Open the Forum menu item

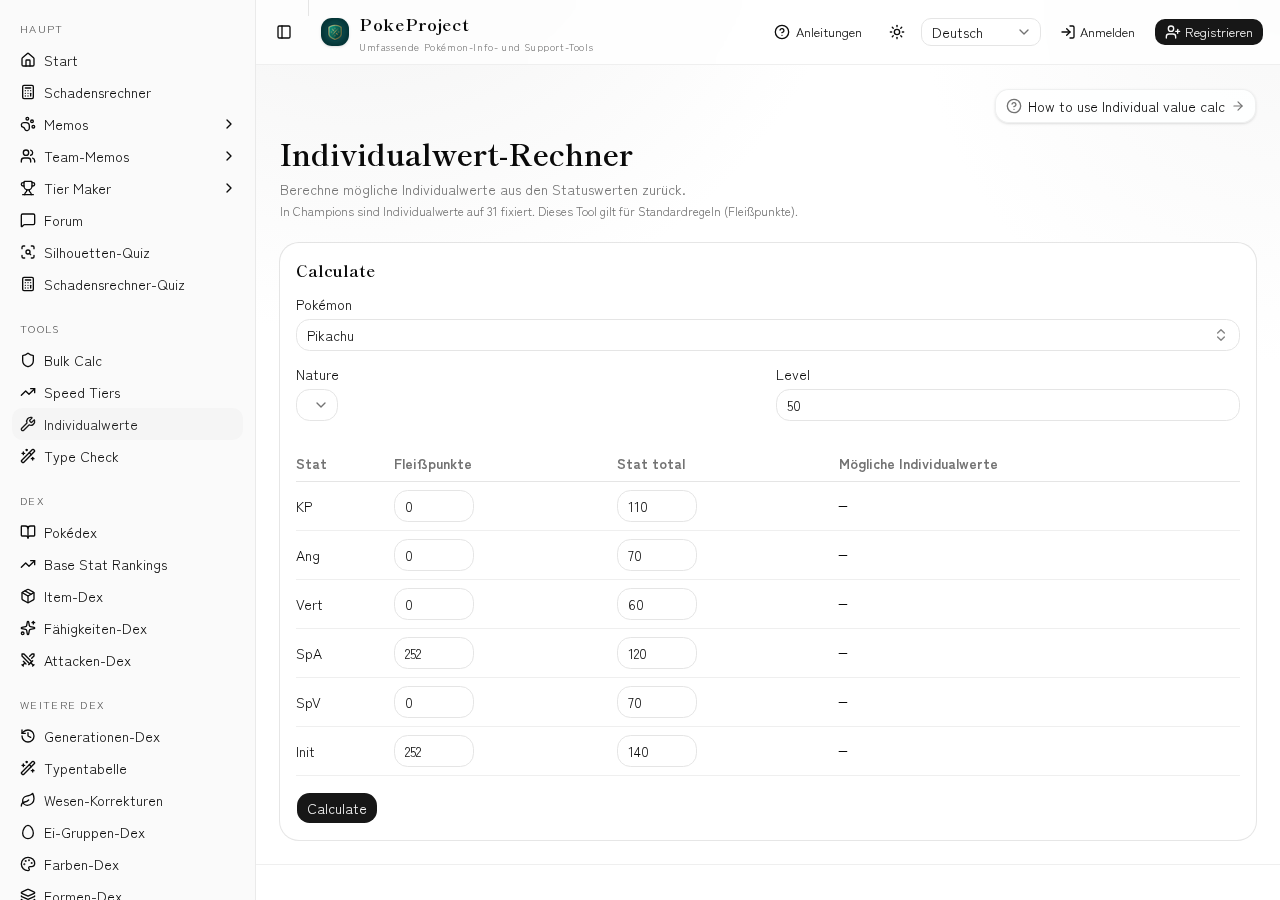pos(127,221)
